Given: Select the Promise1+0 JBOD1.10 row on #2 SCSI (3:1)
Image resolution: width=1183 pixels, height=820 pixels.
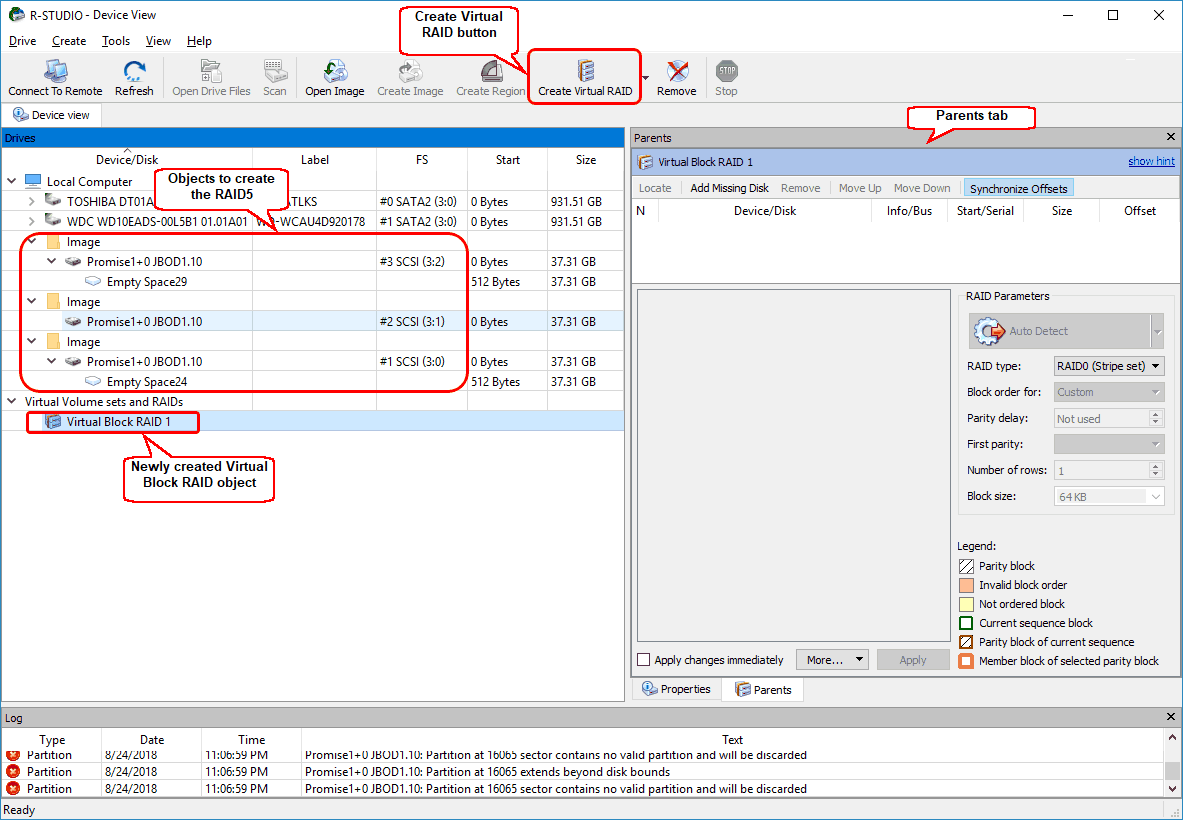Looking at the screenshot, I should tap(312, 321).
